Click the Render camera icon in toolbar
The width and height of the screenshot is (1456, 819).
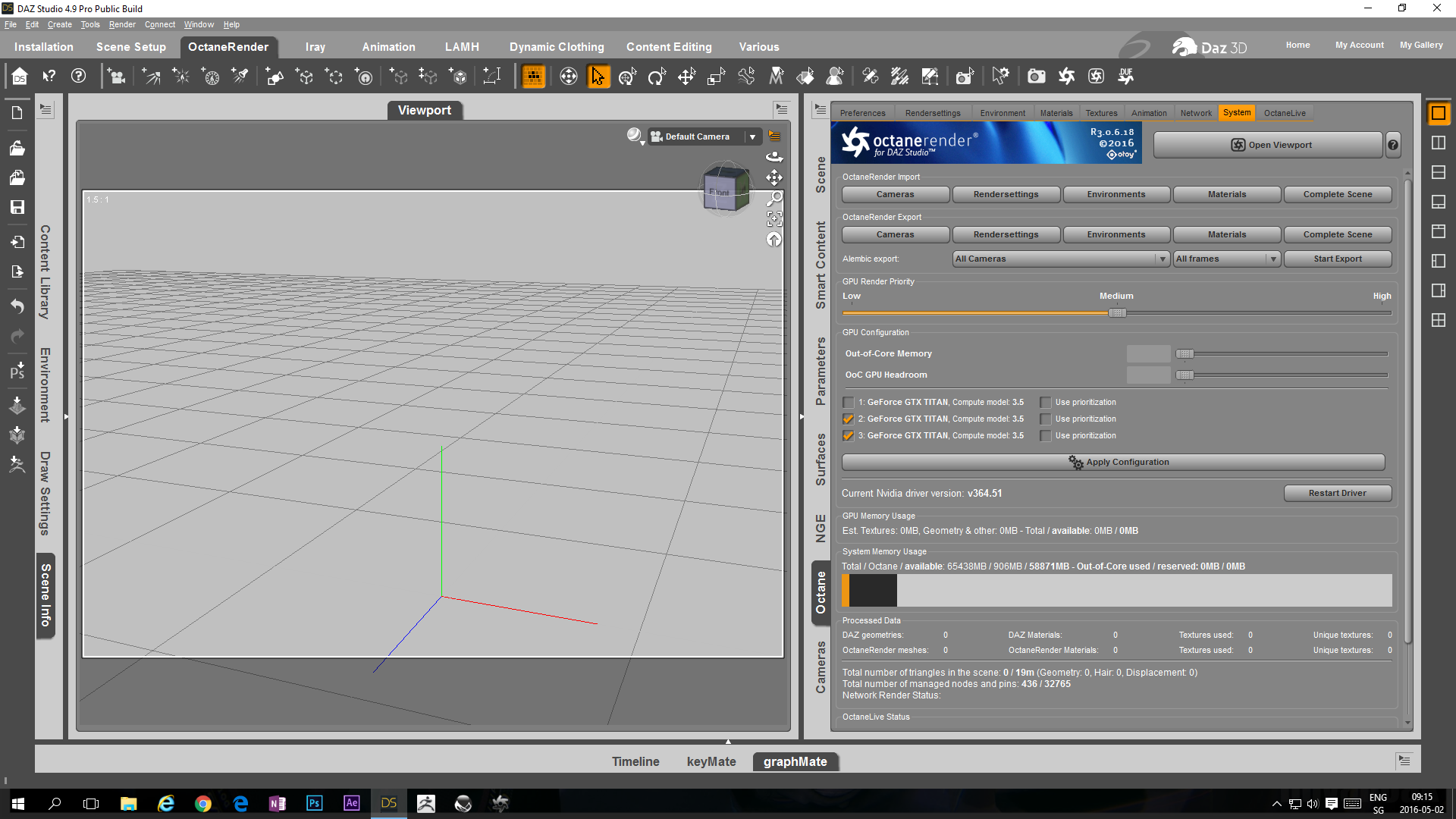[x=1036, y=77]
